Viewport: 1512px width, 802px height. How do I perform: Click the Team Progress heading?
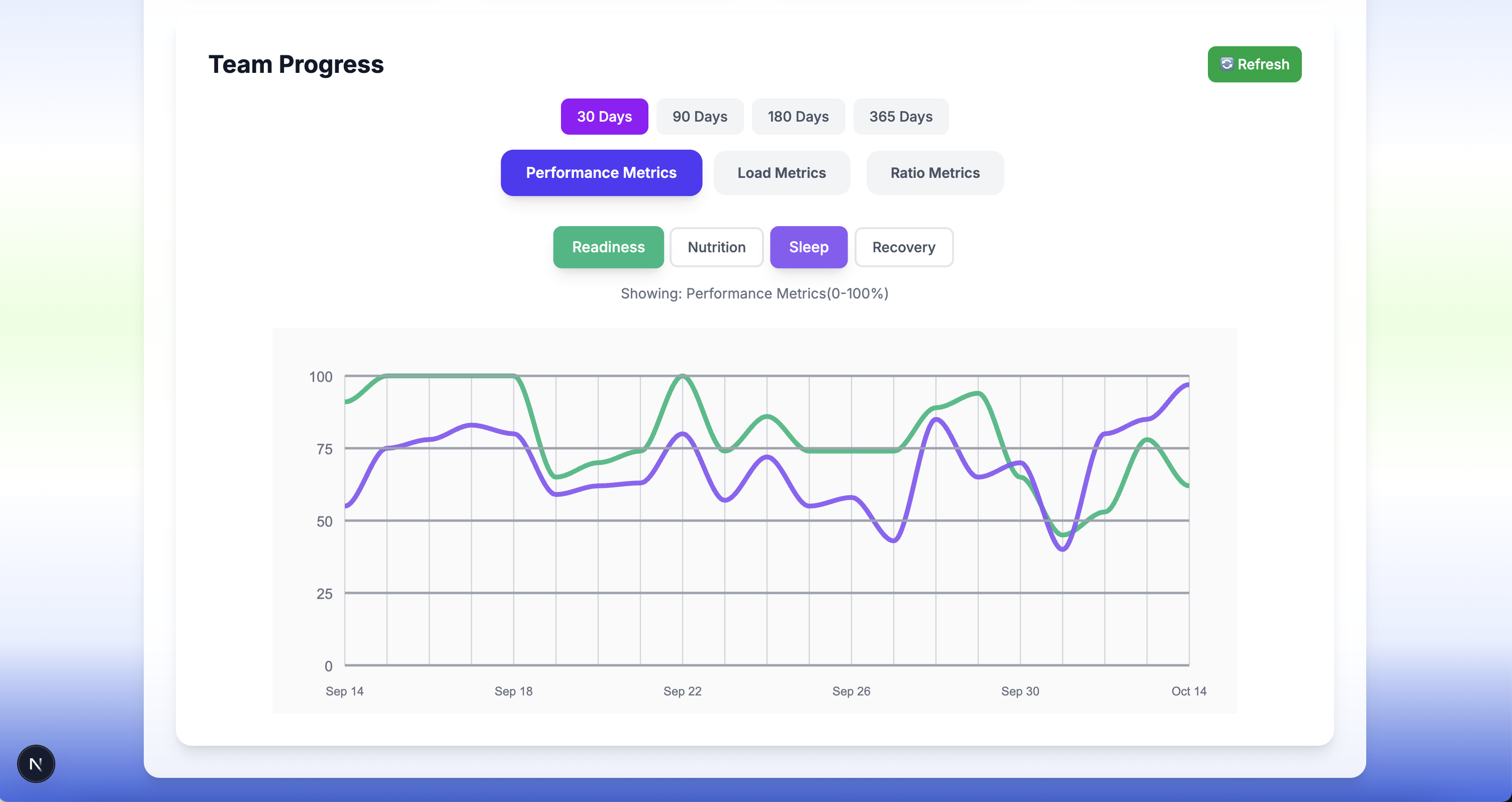[x=296, y=64]
